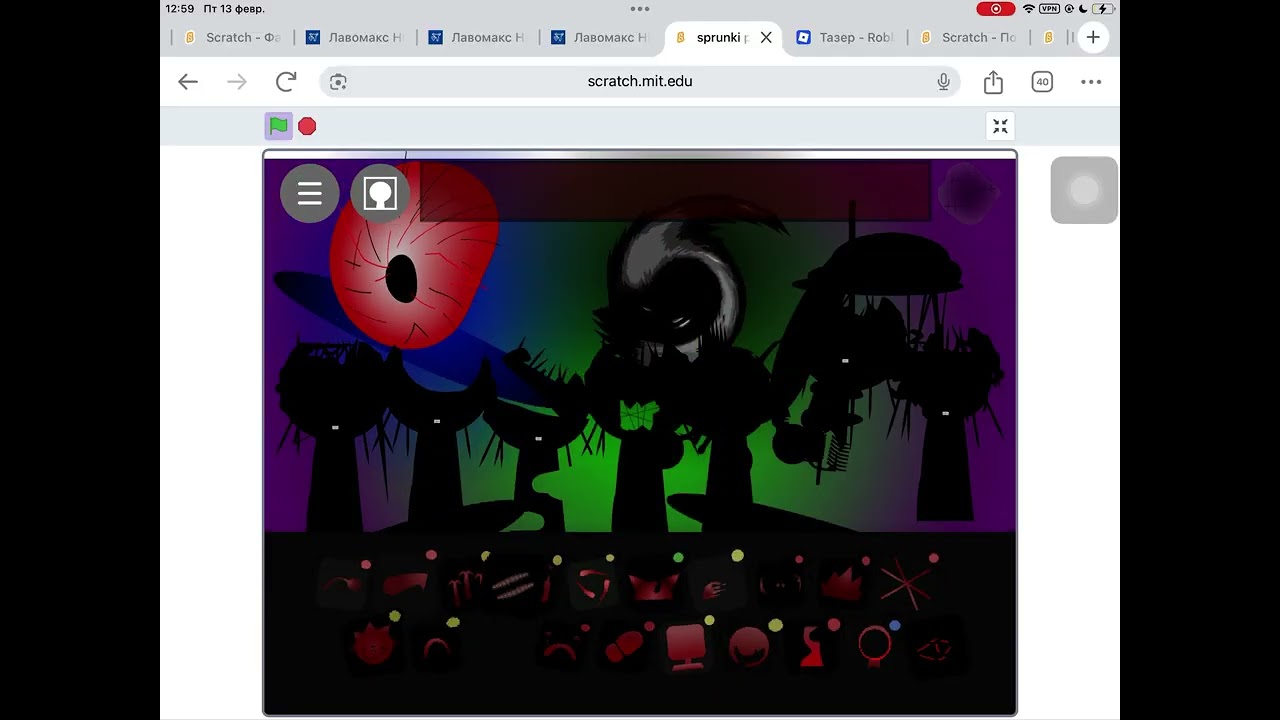The height and width of the screenshot is (720, 1280).
Task: Pick the red spiky flower head icon
Action: tap(372, 645)
